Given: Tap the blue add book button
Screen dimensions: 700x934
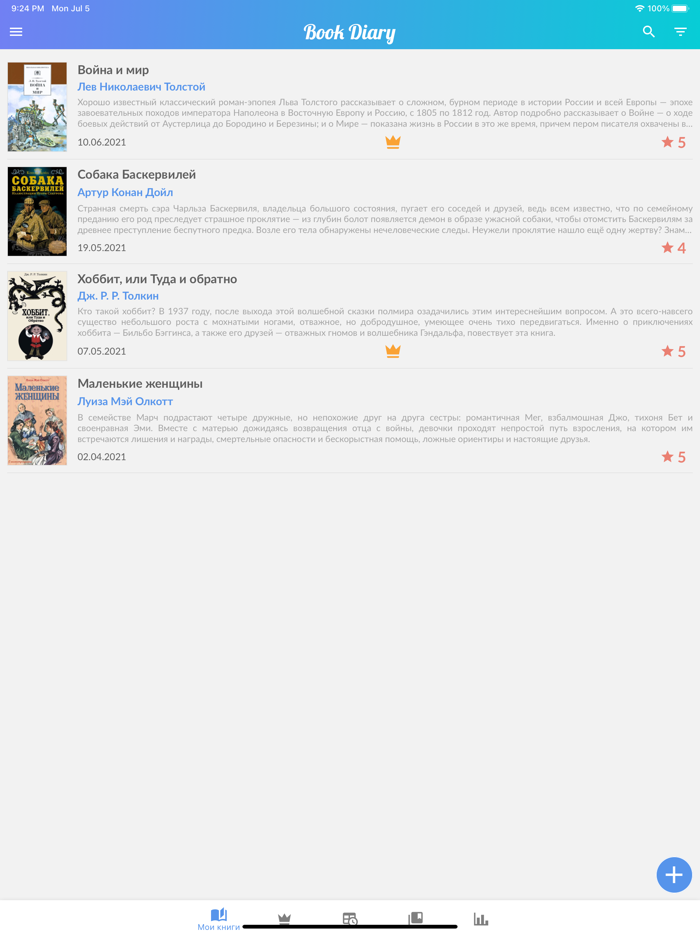Looking at the screenshot, I should [674, 874].
